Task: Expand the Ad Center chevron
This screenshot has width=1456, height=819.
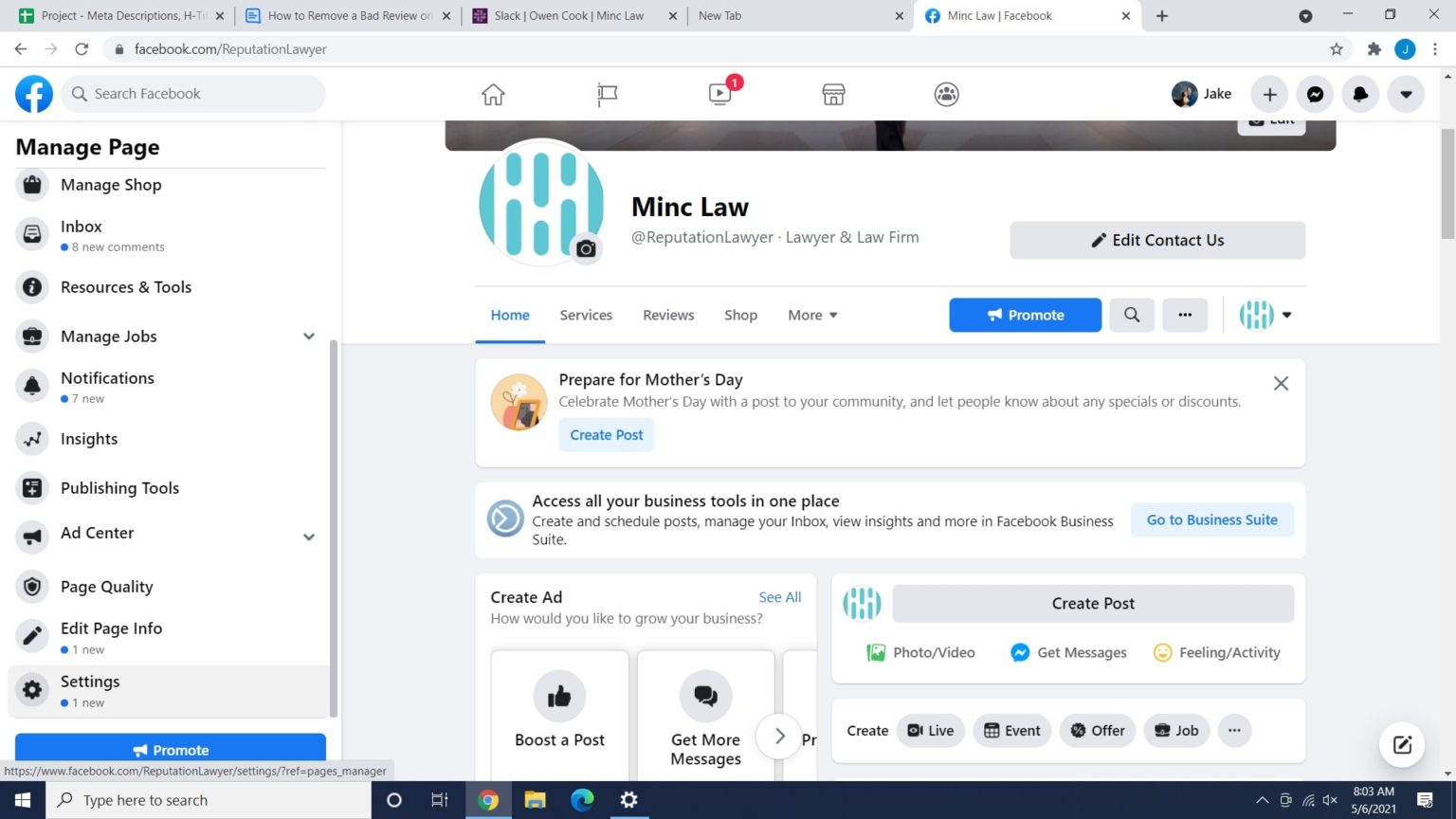Action: (x=309, y=537)
